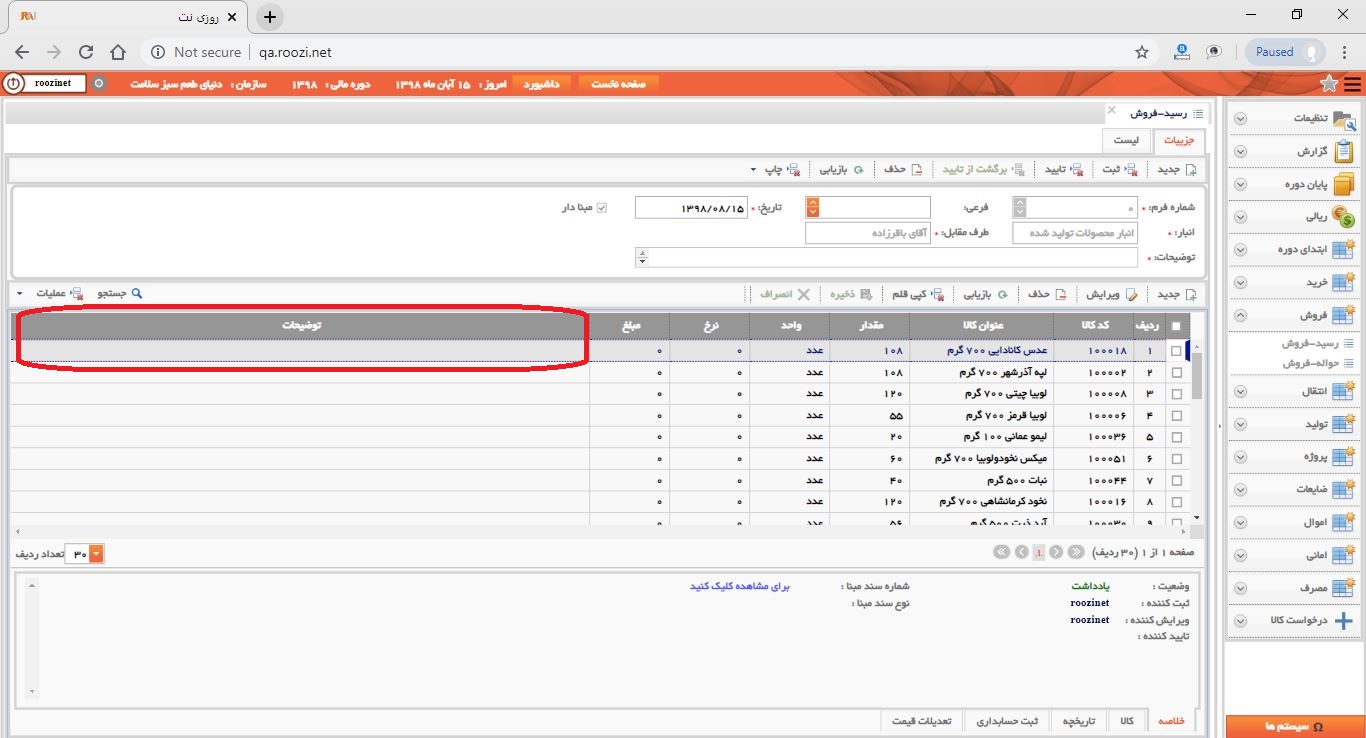The height and width of the screenshot is (738, 1366).
Task: Click the برای مشاهده کلیک کنید link
Action: tap(740, 587)
